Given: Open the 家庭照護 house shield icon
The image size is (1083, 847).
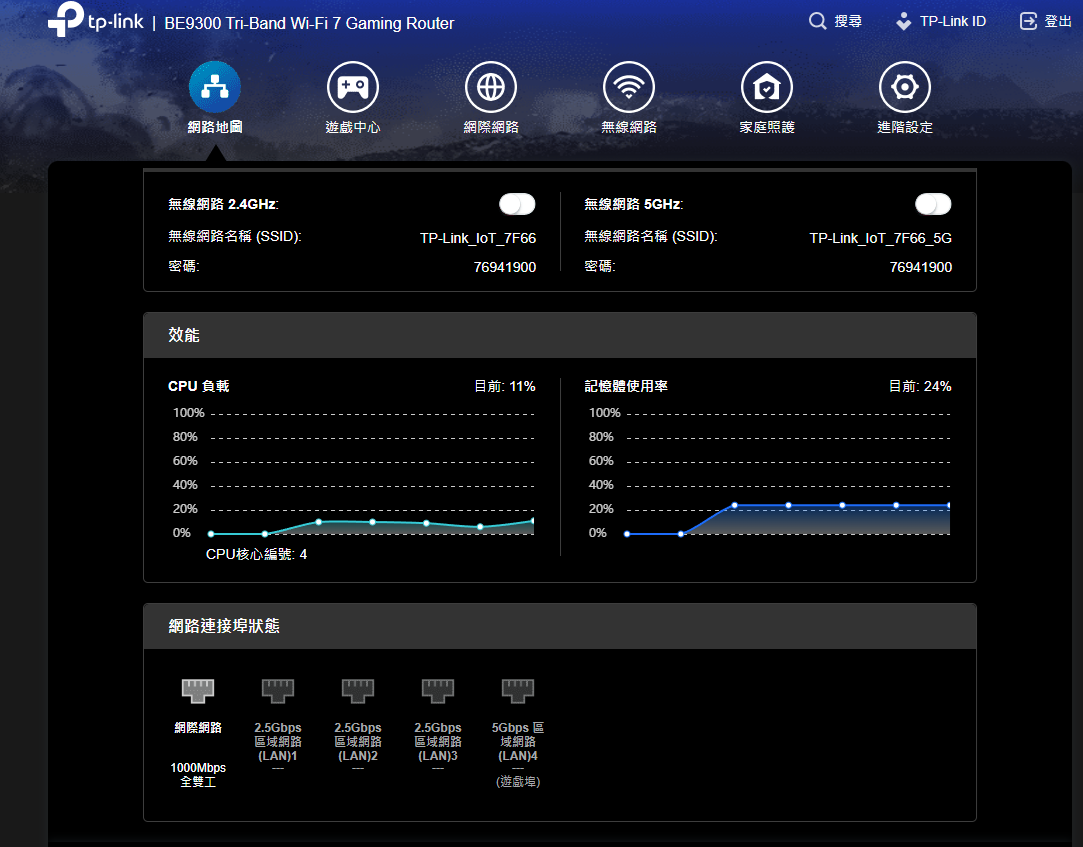Looking at the screenshot, I should tap(767, 87).
